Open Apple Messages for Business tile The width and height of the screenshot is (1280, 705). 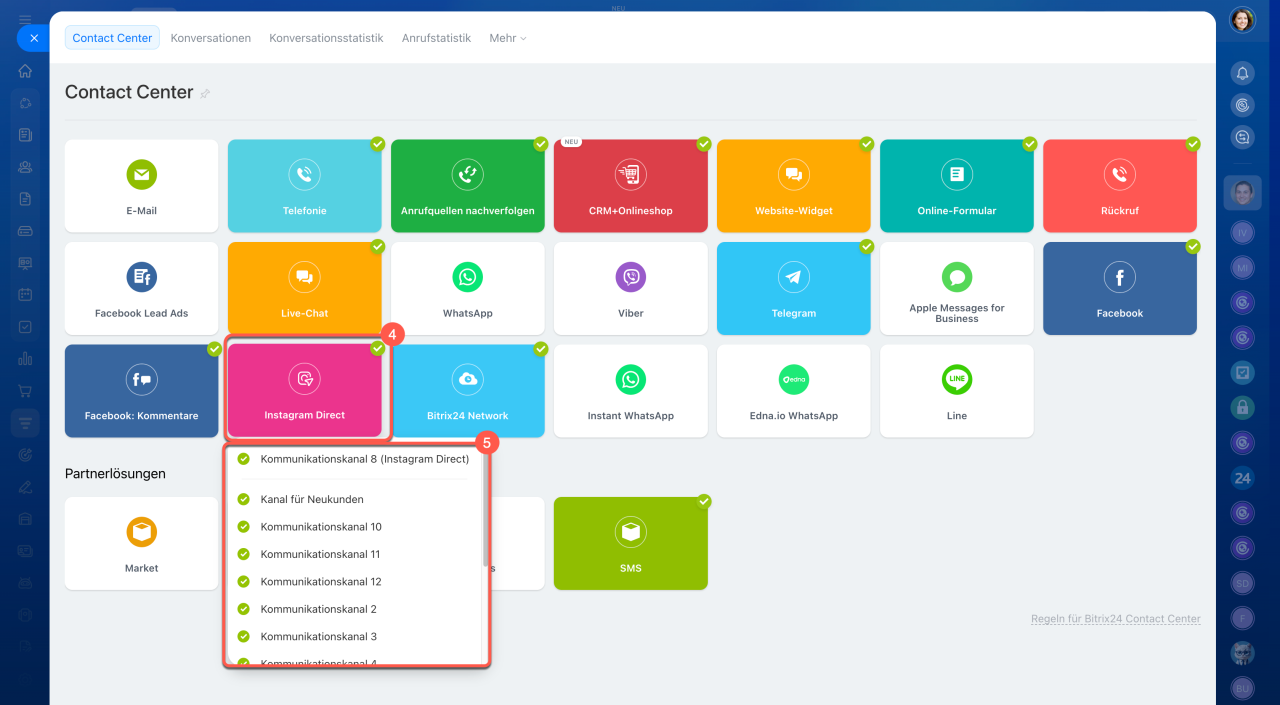click(956, 288)
